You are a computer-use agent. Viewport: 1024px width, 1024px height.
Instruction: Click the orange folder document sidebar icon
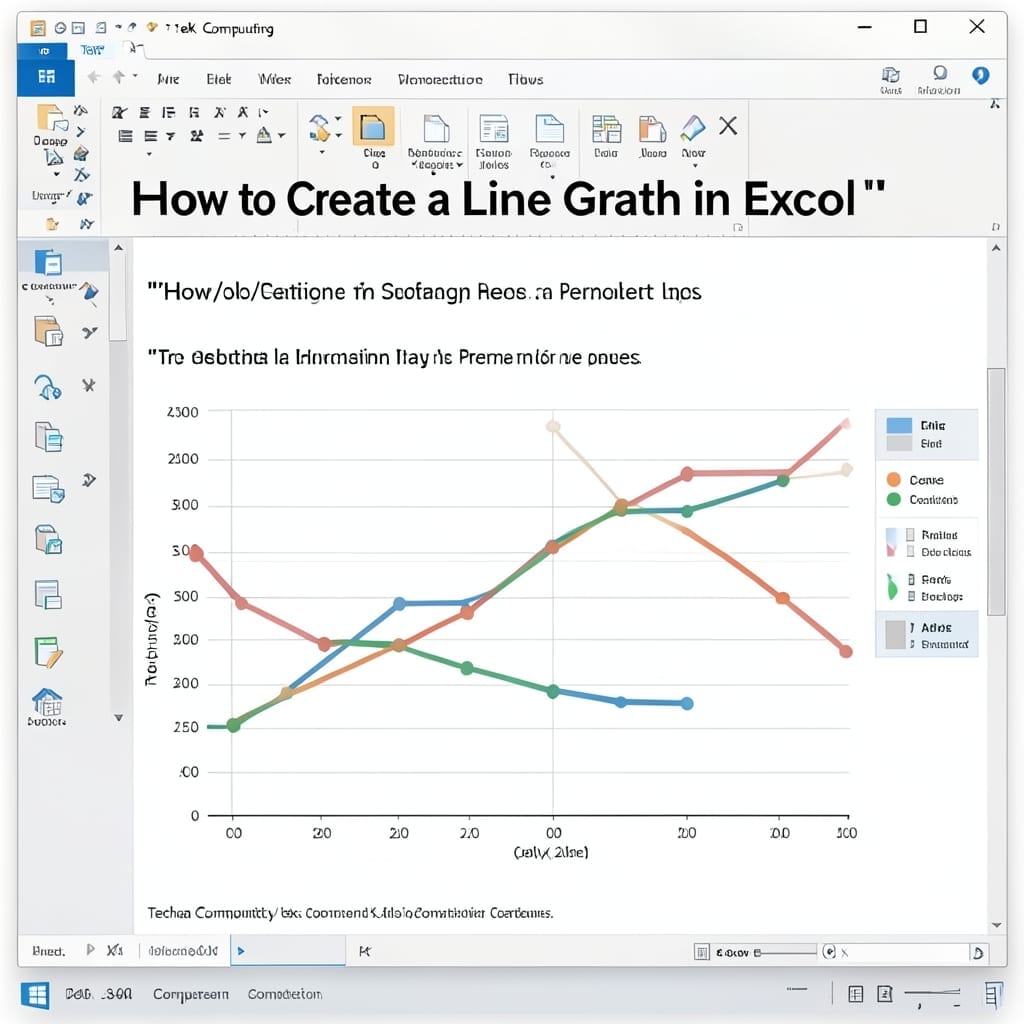click(x=48, y=330)
